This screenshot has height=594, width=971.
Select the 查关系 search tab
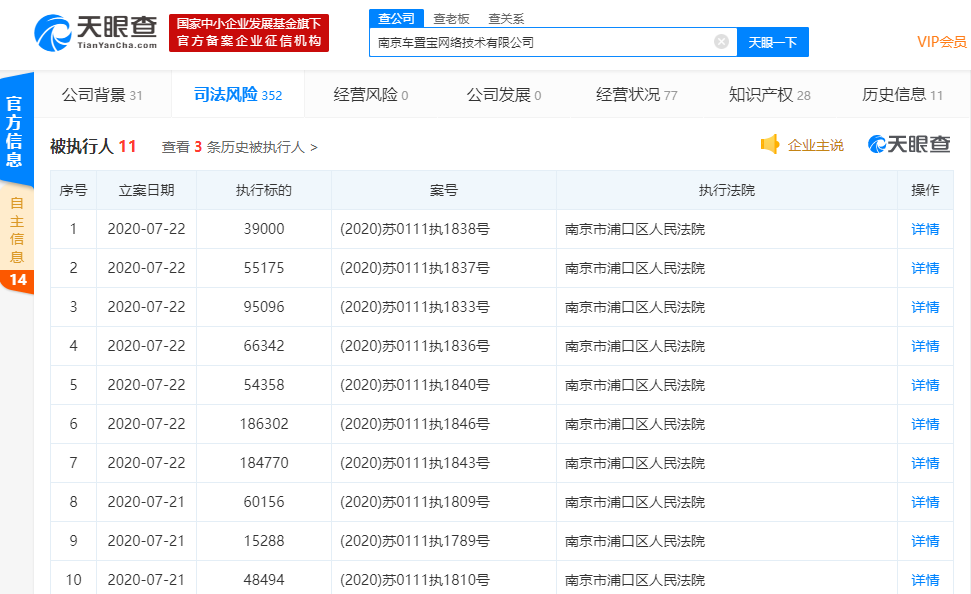click(507, 19)
